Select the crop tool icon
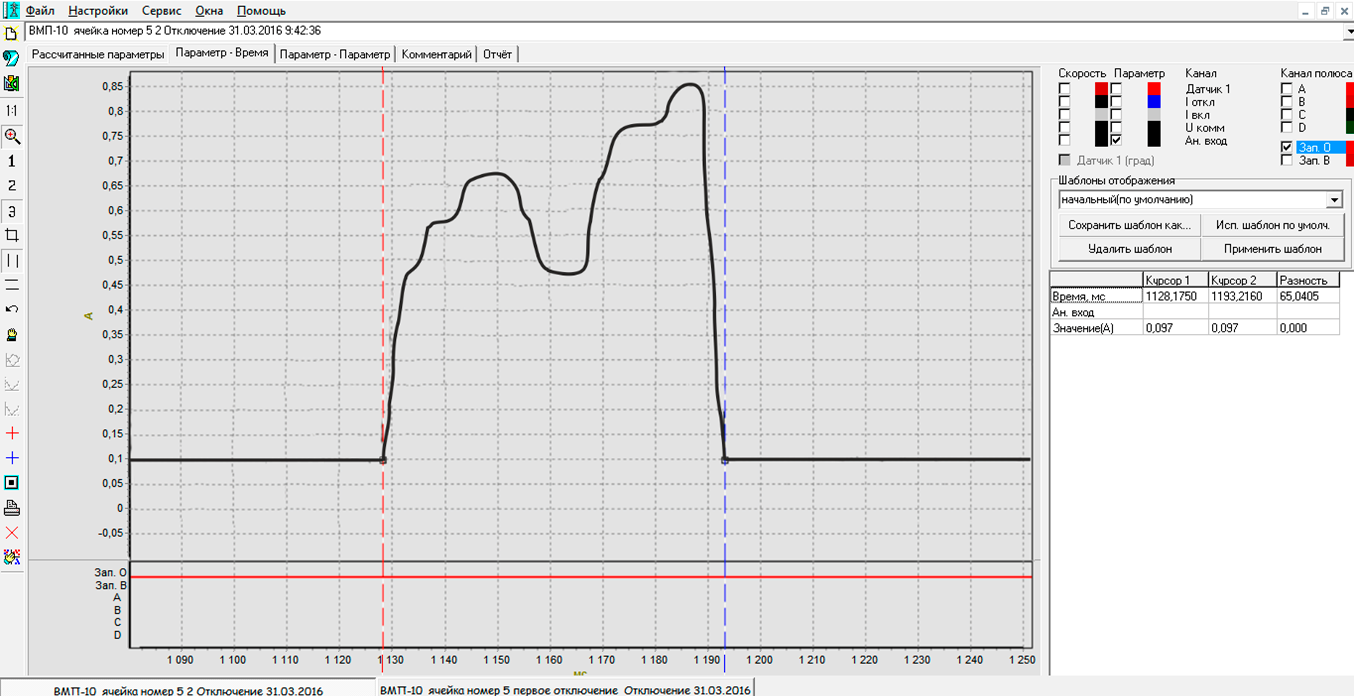Viewport: 1354px width, 696px height. [x=12, y=235]
